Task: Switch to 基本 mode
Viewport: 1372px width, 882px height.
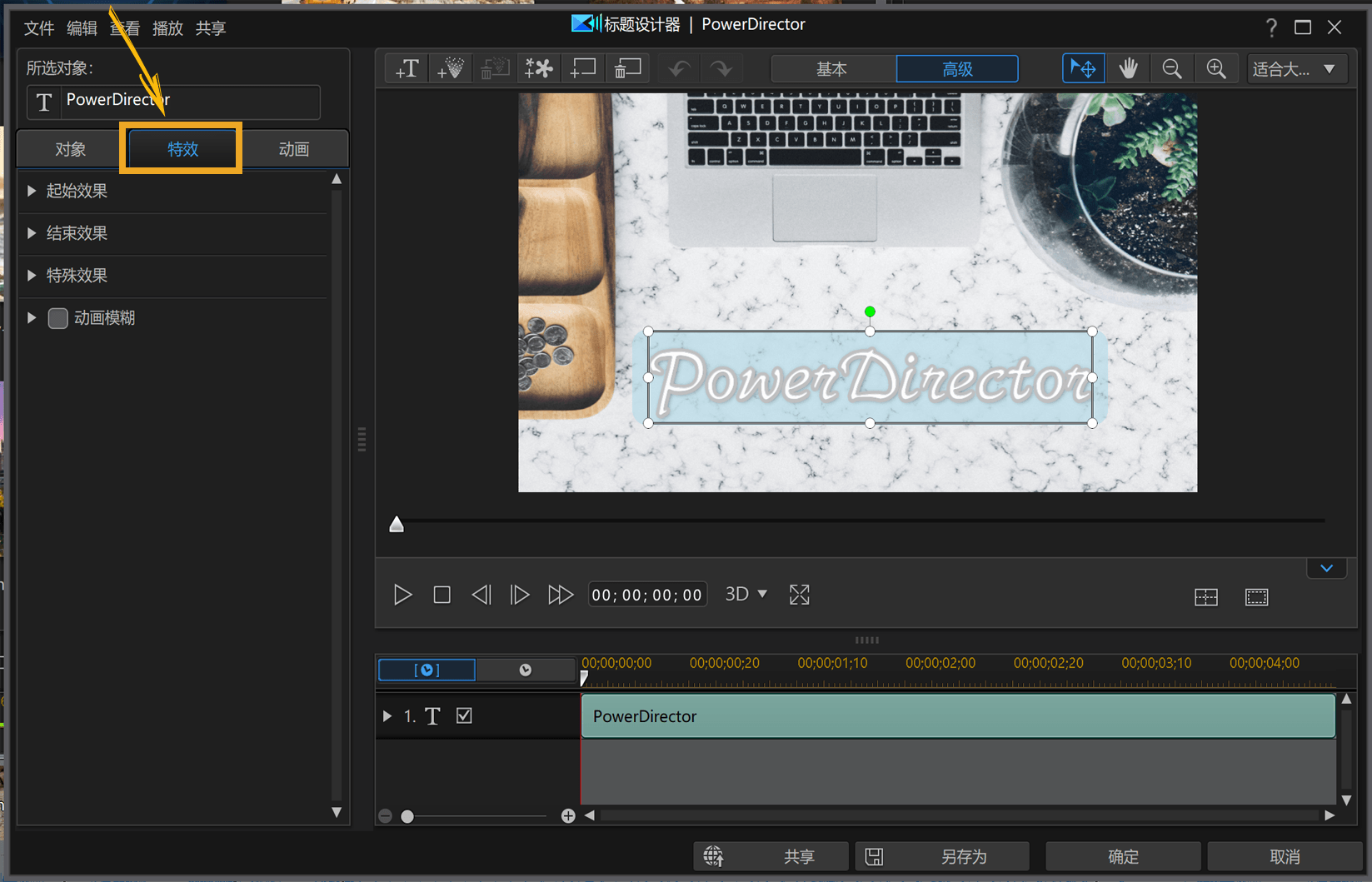Action: pos(832,68)
